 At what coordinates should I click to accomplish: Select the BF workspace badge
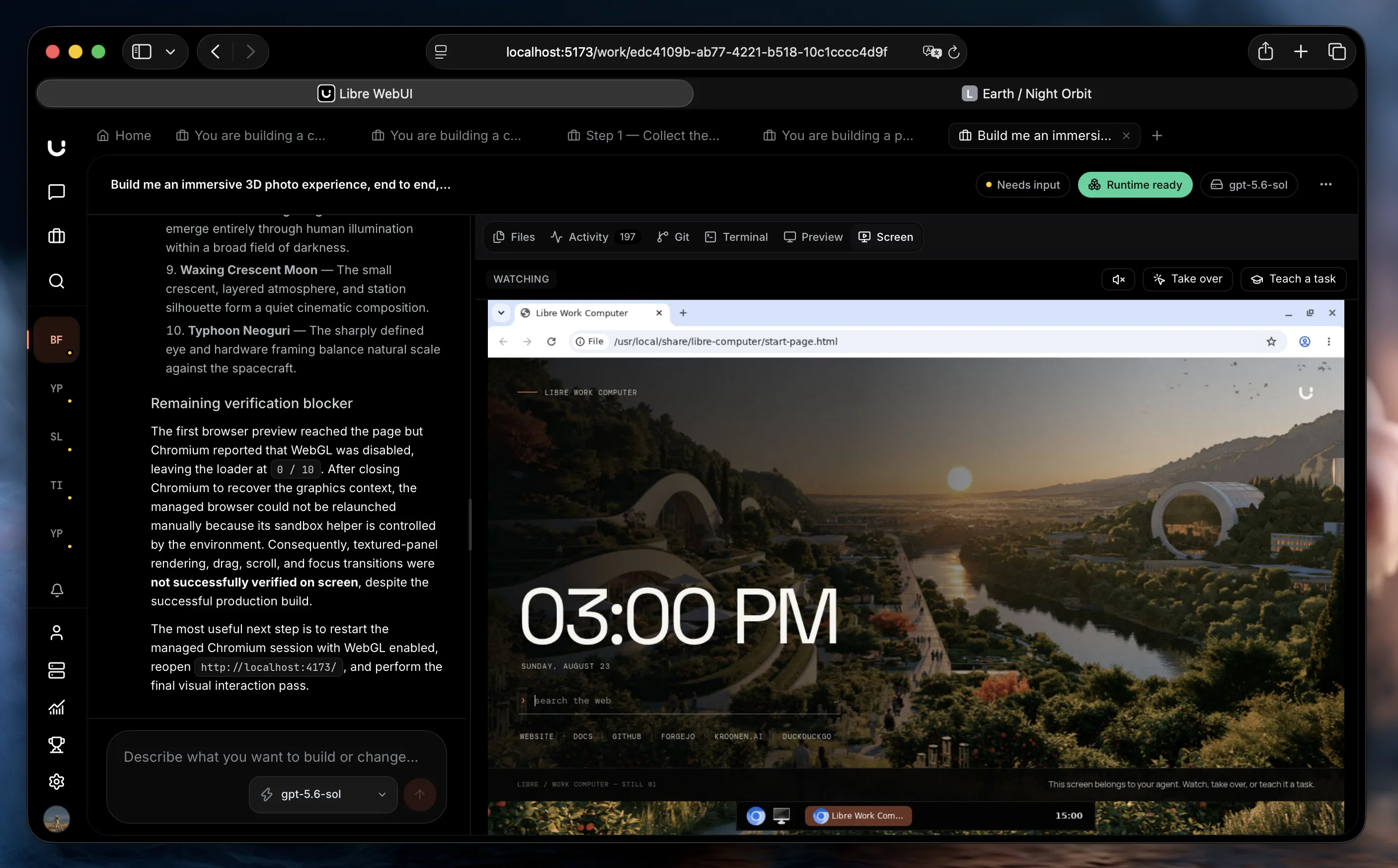click(x=56, y=340)
